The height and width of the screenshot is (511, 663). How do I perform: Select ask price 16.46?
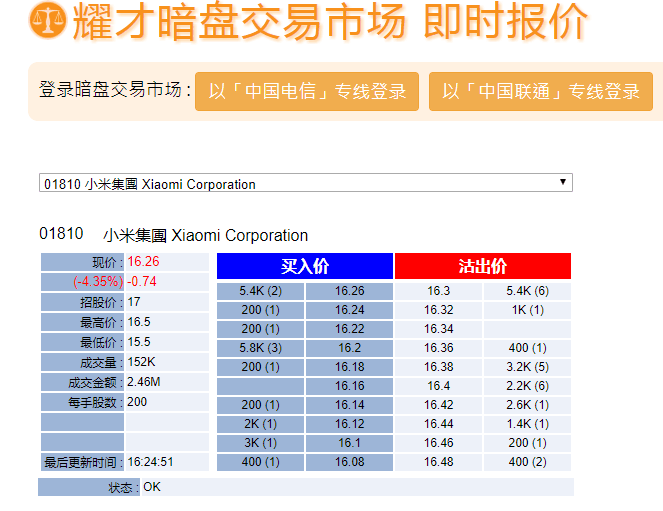click(x=438, y=443)
